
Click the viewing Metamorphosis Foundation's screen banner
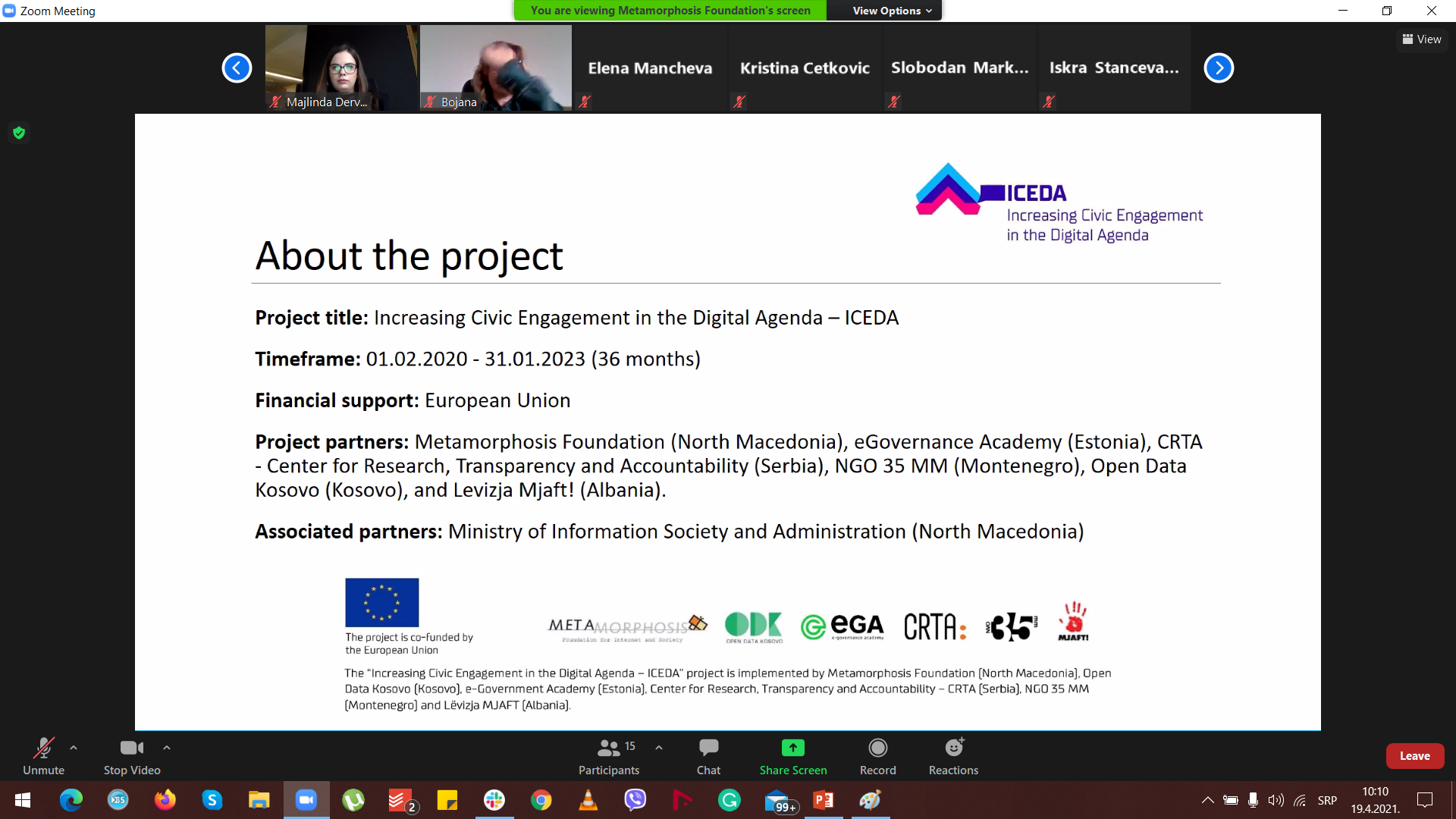[x=670, y=11]
